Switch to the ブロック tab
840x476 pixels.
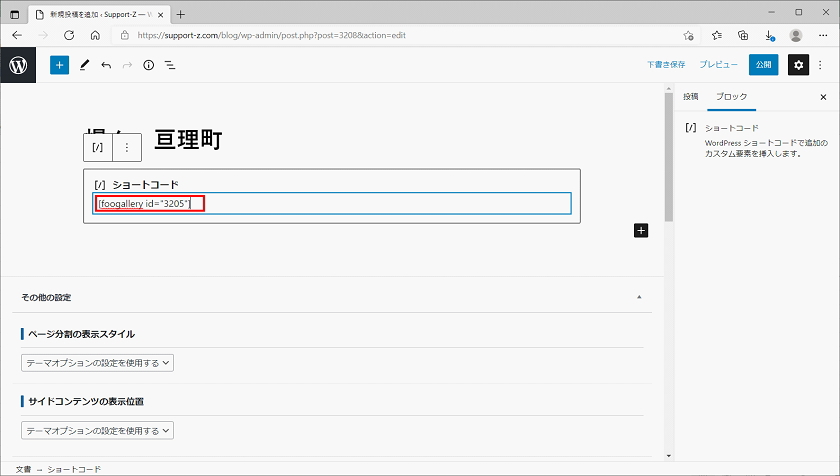[x=731, y=97]
